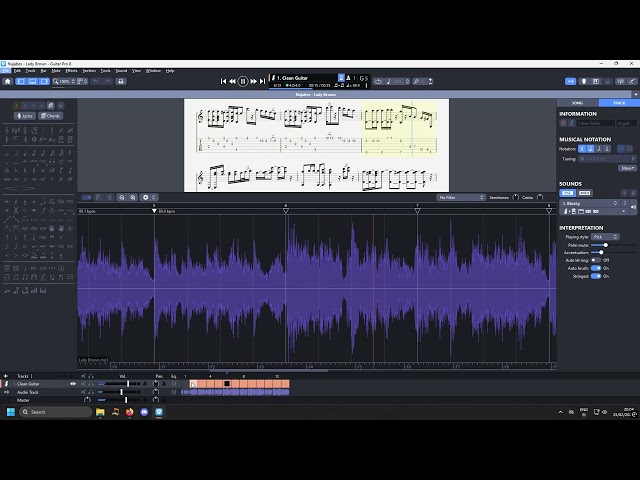Switch to the SONG tab
Screen dimensions: 640x480
coord(577,103)
